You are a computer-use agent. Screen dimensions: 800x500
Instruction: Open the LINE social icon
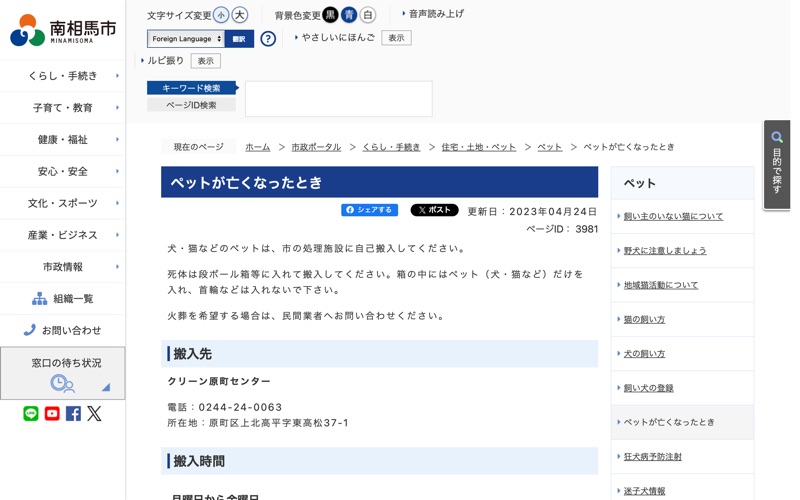[31, 413]
